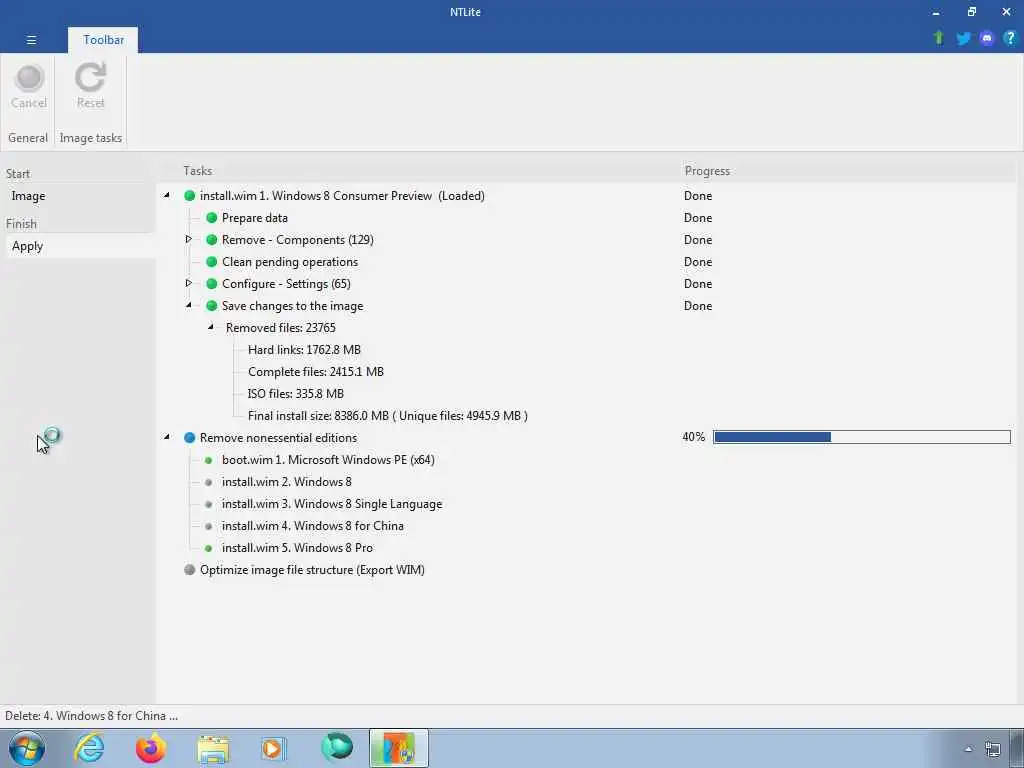Open the Twitter link icon
This screenshot has height=768, width=1024.
click(x=963, y=39)
